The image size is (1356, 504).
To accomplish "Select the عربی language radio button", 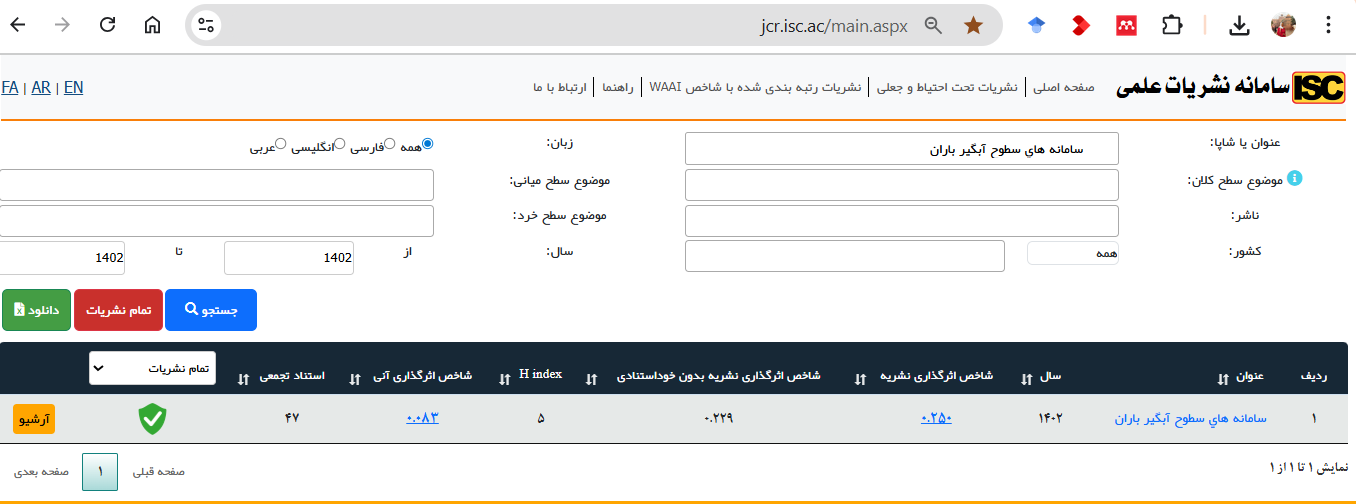I will point(281,144).
